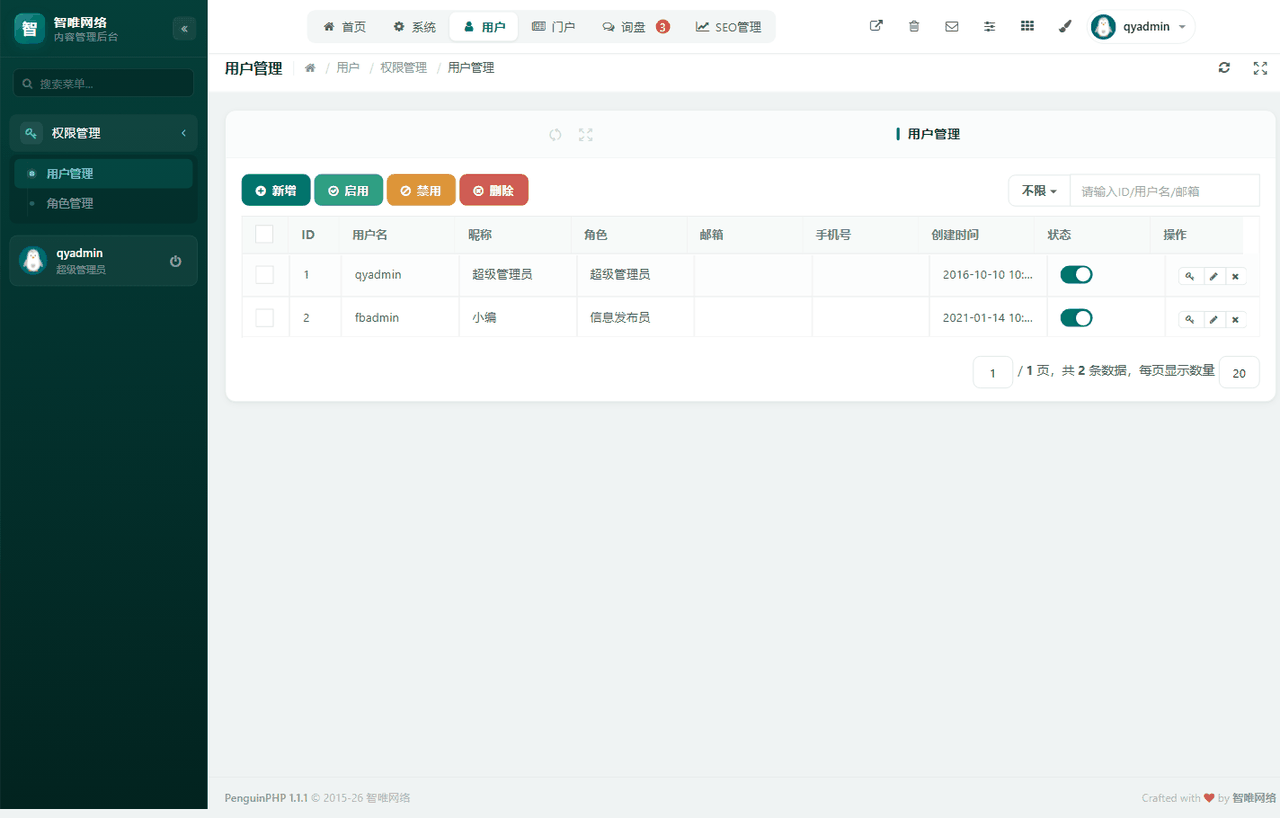The height and width of the screenshot is (818, 1280).
Task: Toggle the select-all checkbox in table header
Action: [x=264, y=234]
